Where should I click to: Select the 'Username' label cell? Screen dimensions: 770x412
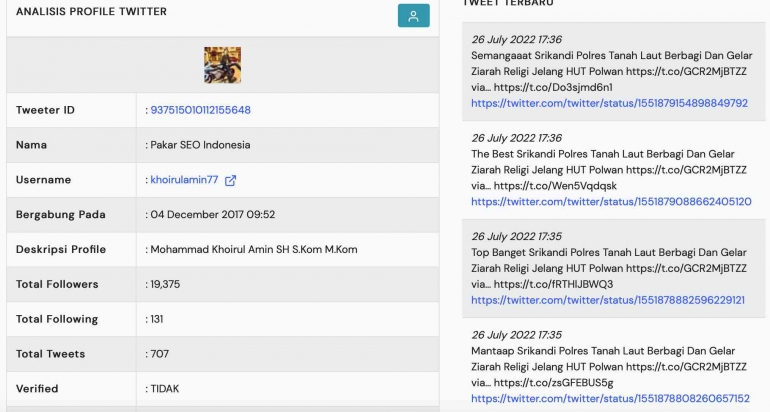coord(72,180)
